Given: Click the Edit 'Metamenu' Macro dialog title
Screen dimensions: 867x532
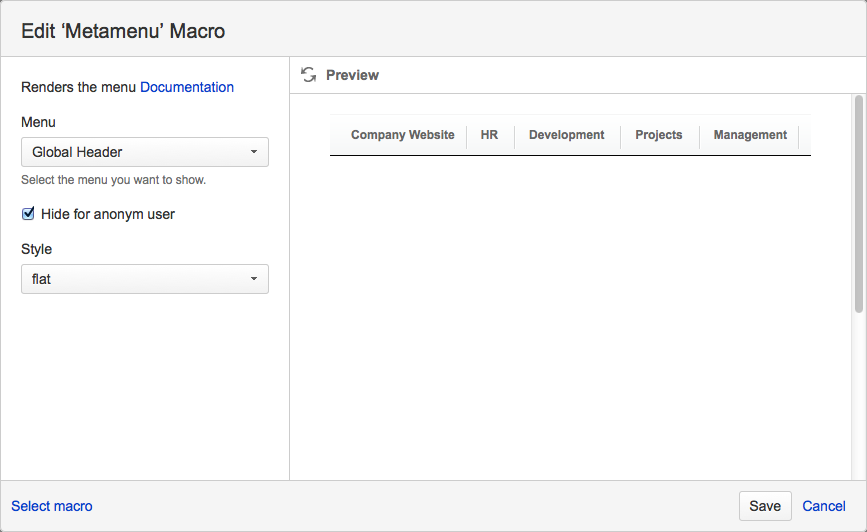Looking at the screenshot, I should click(x=123, y=31).
